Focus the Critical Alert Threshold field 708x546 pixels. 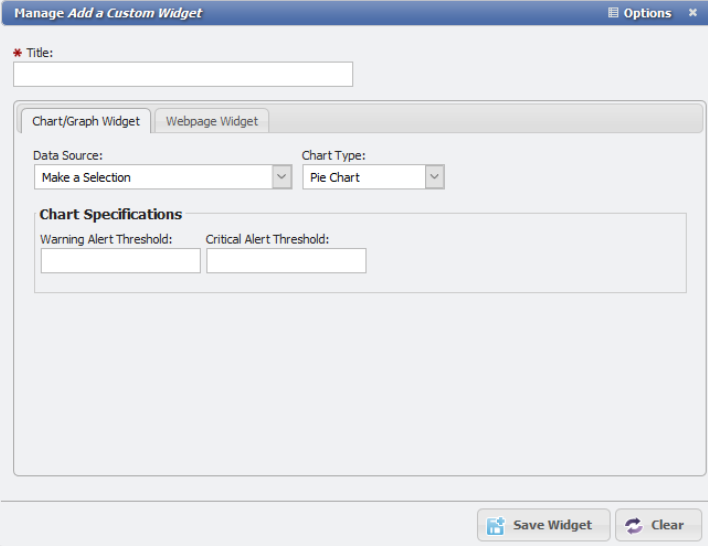click(286, 261)
